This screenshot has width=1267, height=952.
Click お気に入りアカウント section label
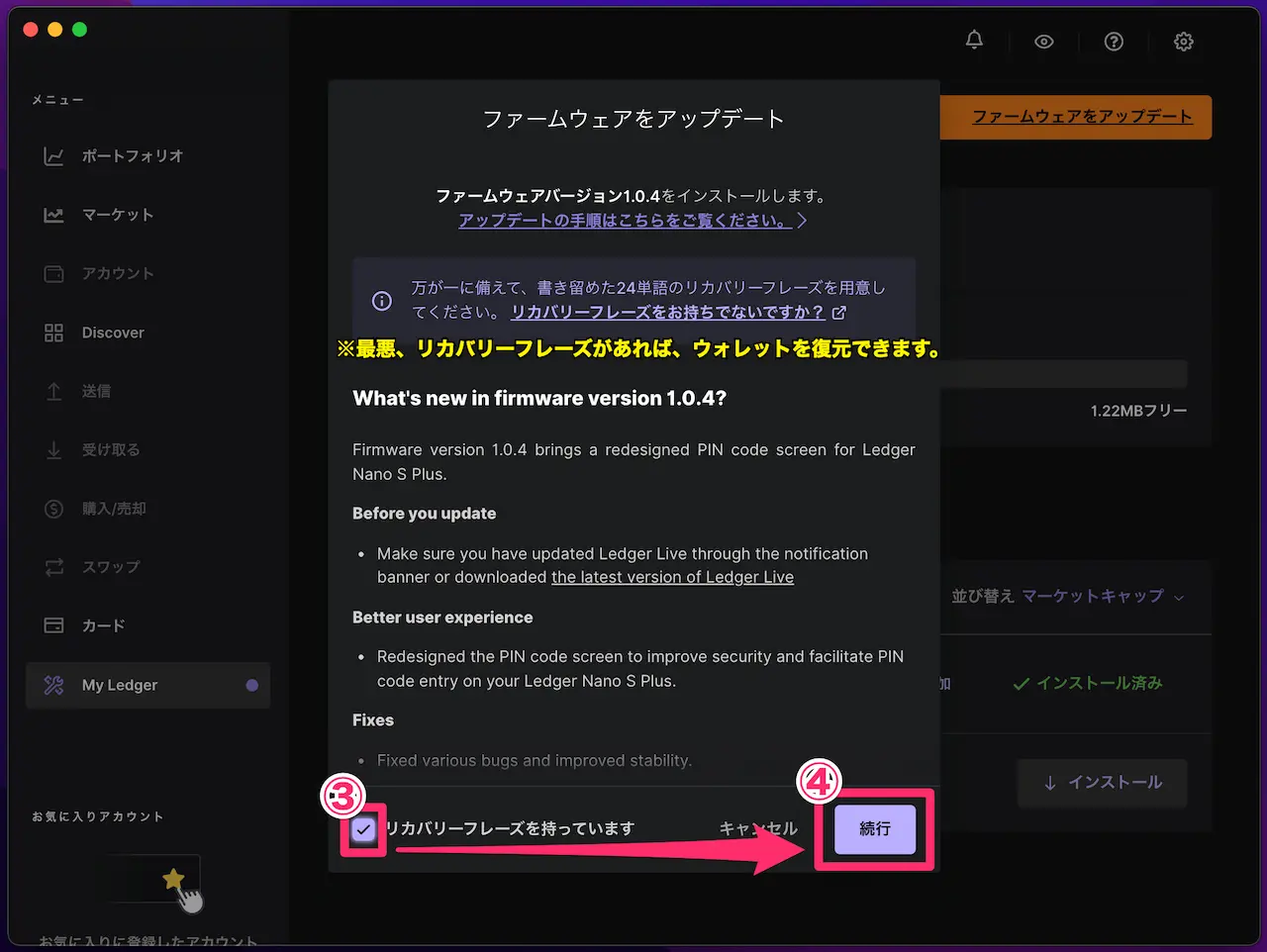(97, 816)
